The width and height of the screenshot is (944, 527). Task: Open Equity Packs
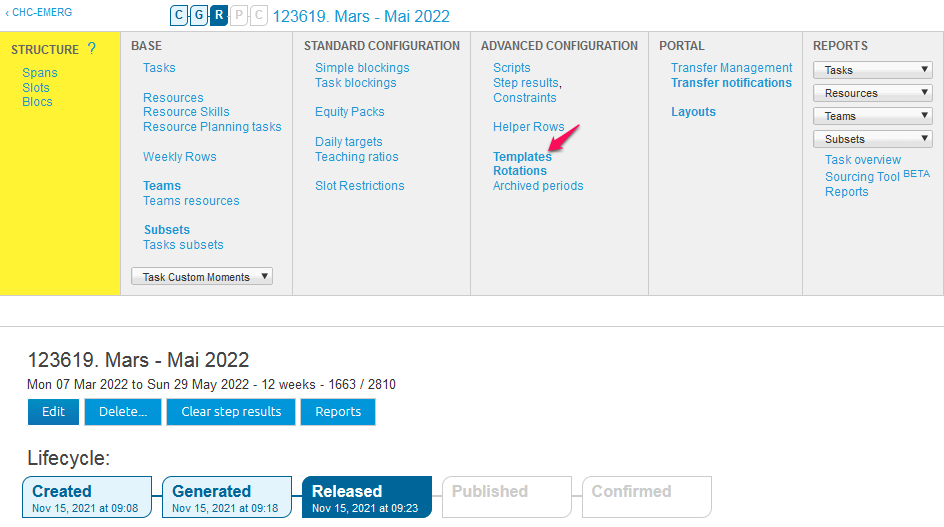coord(349,111)
